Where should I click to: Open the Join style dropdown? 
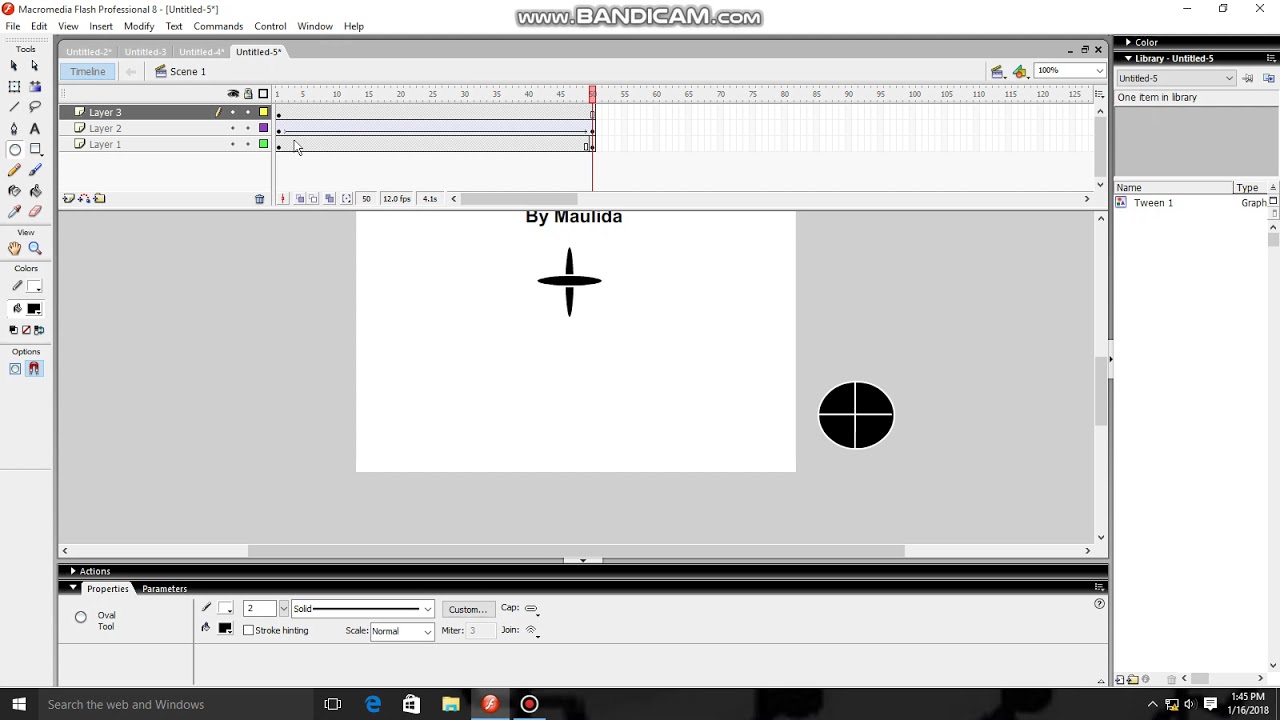click(x=531, y=631)
